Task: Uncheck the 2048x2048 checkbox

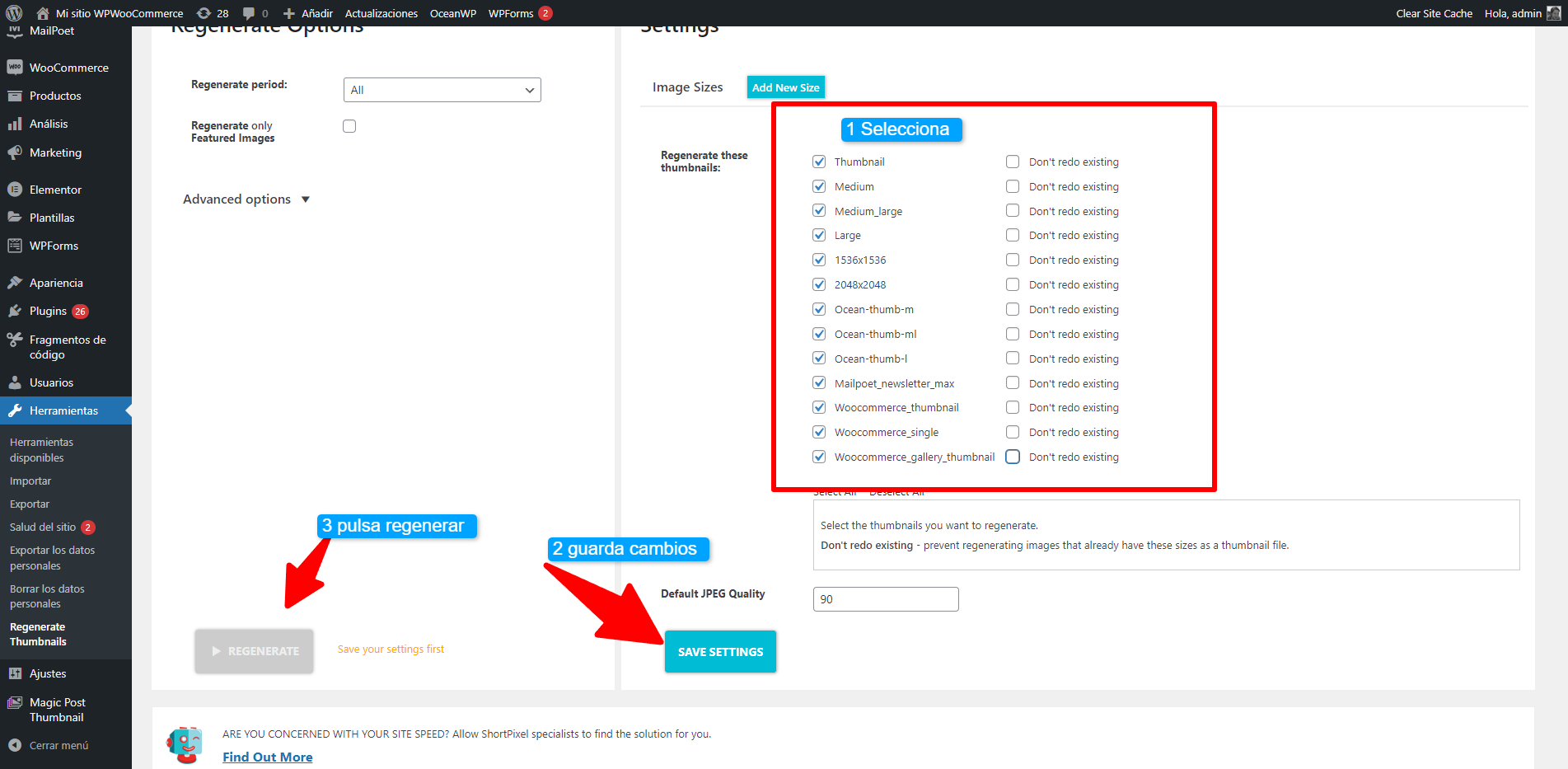Action: [819, 284]
